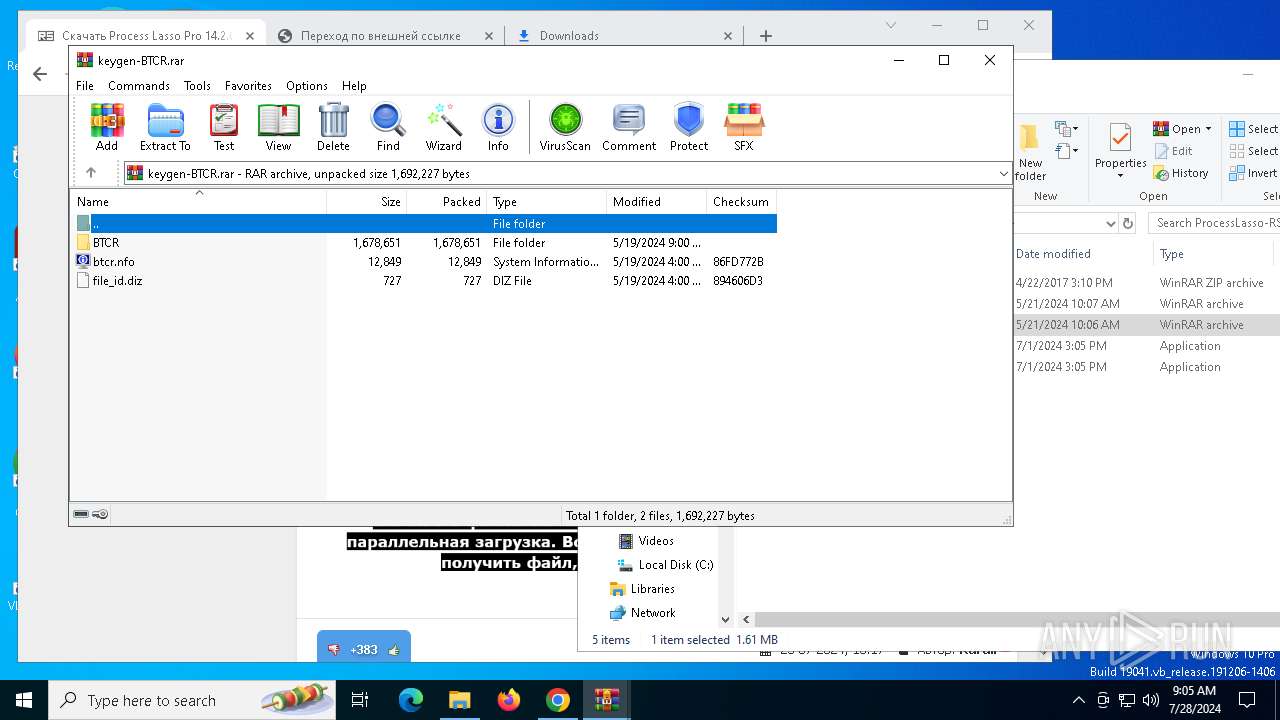Open File Explorer from the taskbar
1280x720 pixels.
[x=459, y=700]
